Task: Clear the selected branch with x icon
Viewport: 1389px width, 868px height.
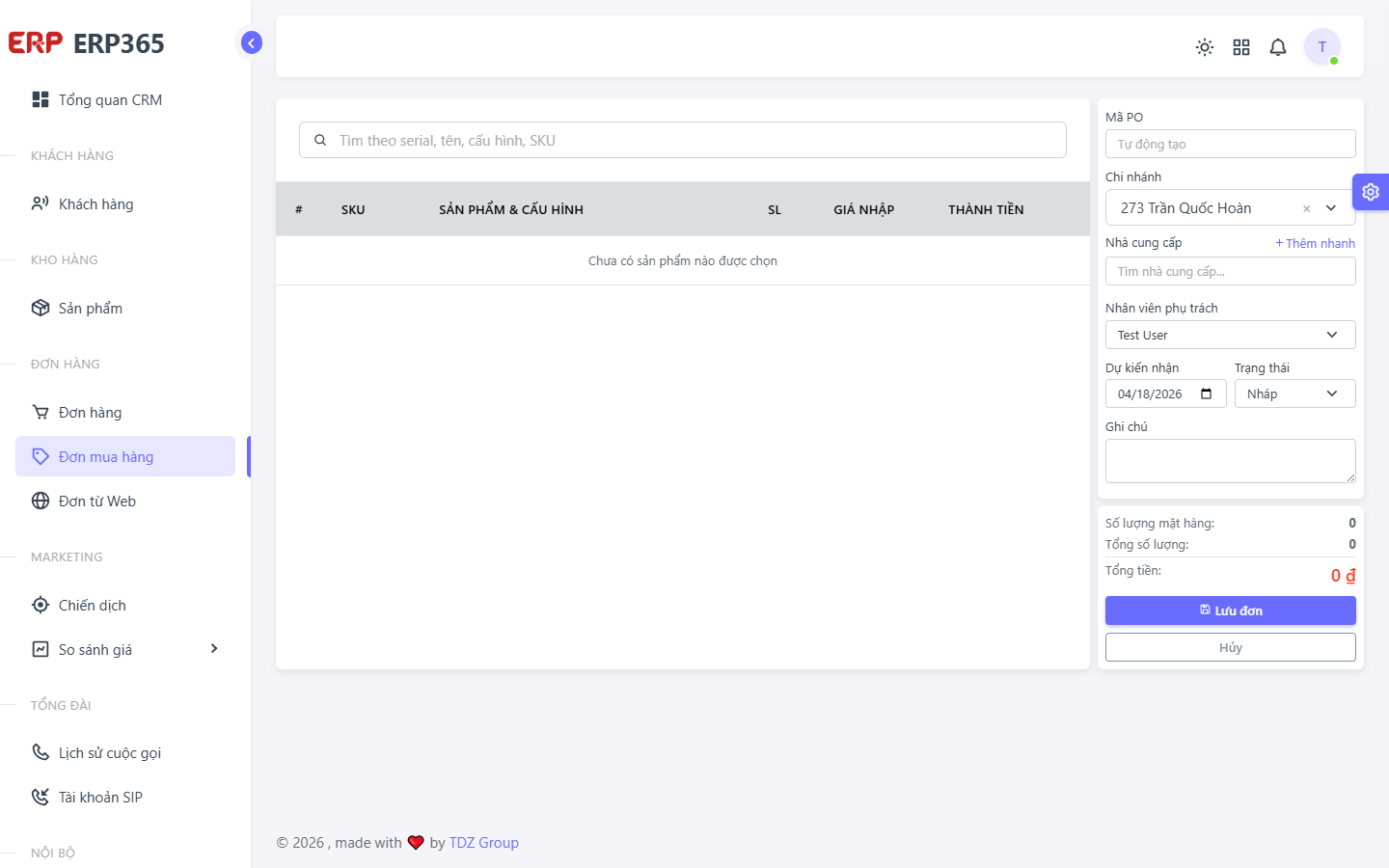Action: tap(1306, 208)
